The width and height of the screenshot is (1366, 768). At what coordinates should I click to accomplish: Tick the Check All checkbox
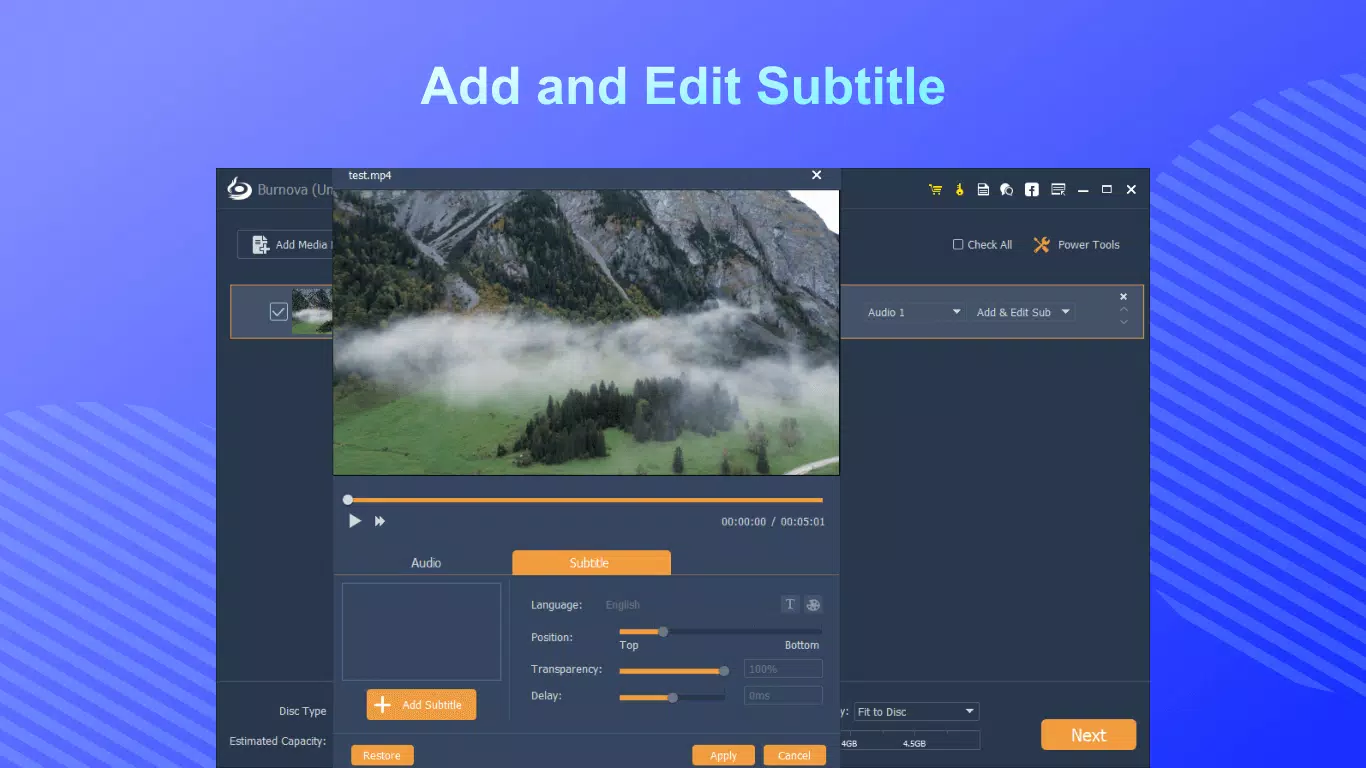[x=958, y=244]
